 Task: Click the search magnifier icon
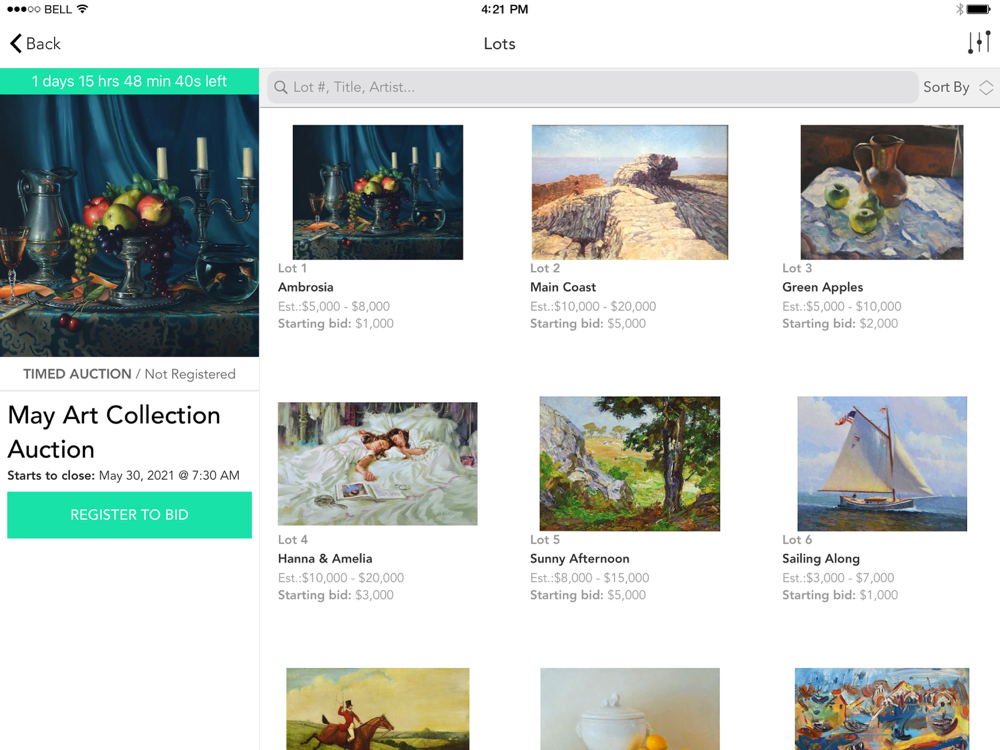click(281, 87)
